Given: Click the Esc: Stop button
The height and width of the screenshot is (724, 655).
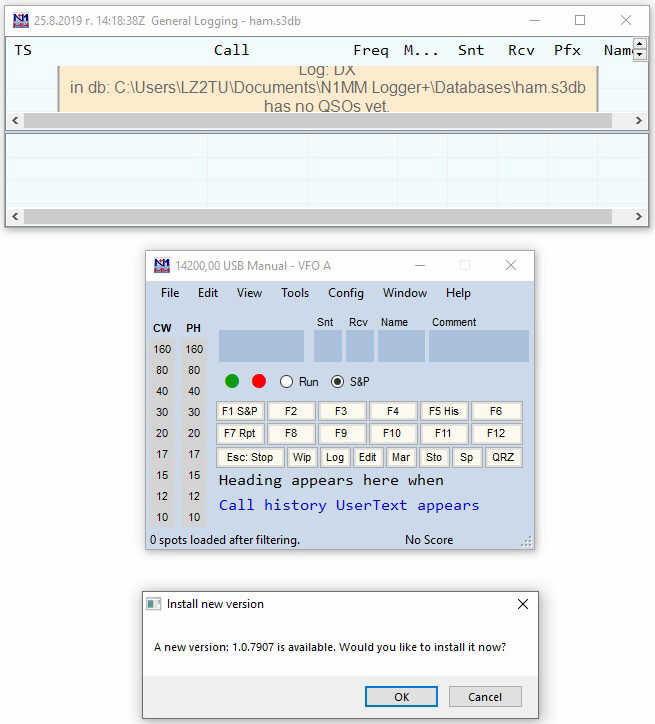Looking at the screenshot, I should tap(250, 458).
